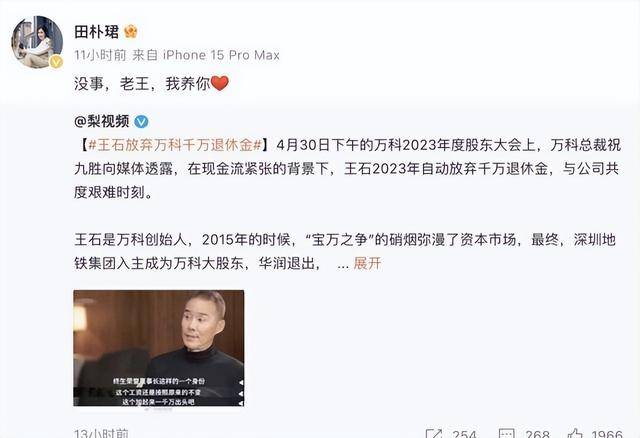Click the text 没事，老王，我养你
640x438 pixels.
(x=142, y=84)
